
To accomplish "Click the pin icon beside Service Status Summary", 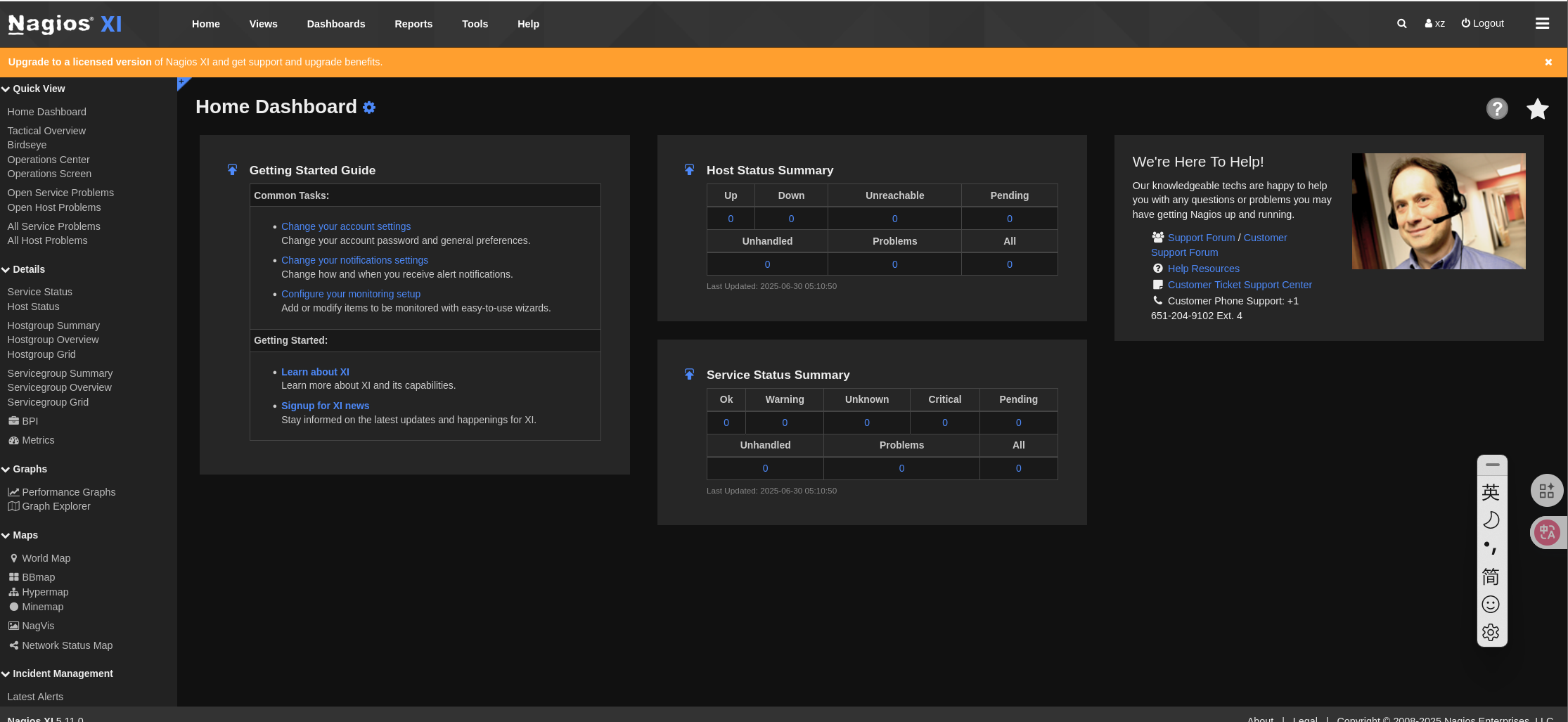I will [689, 375].
